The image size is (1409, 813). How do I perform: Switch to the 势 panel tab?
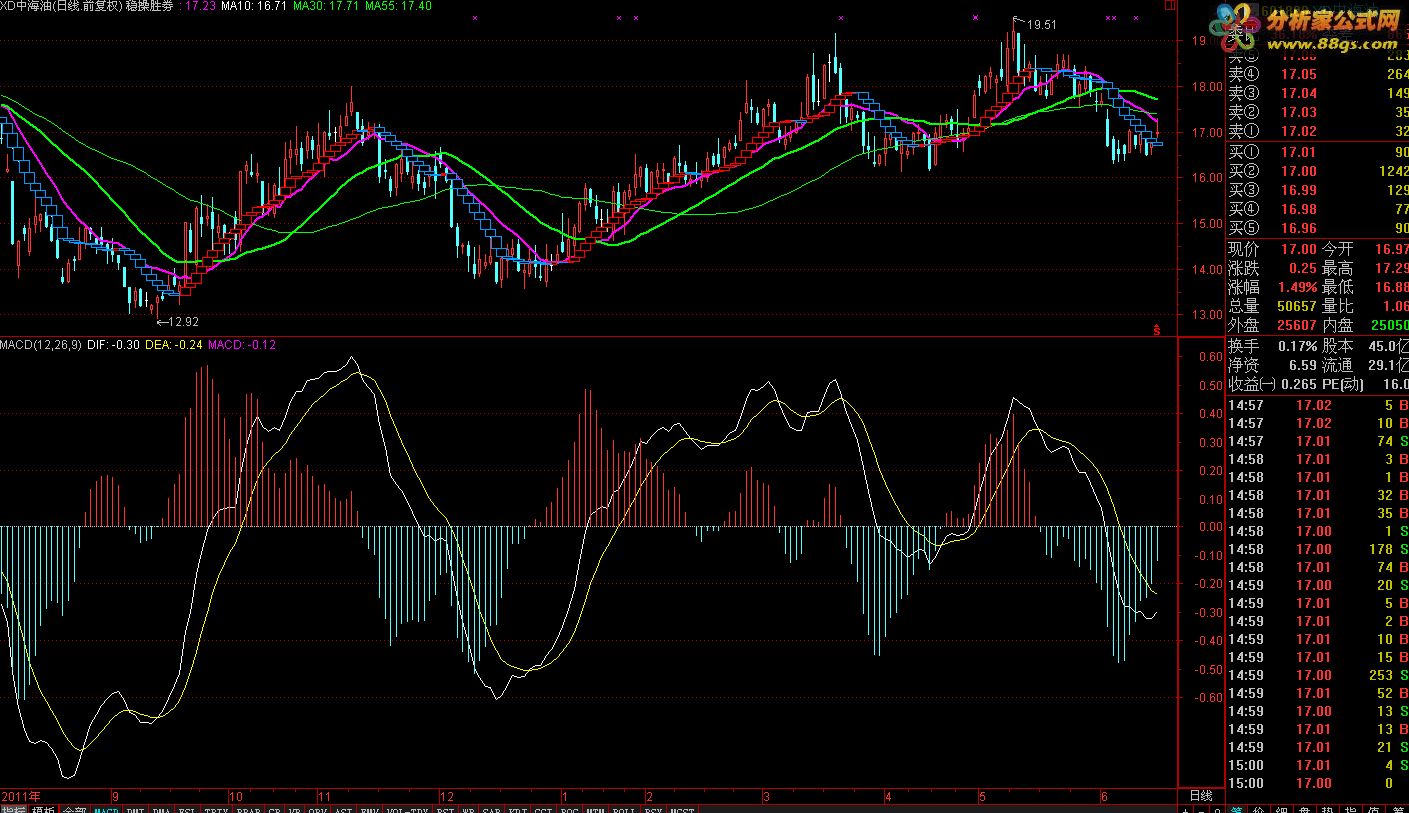1327,809
